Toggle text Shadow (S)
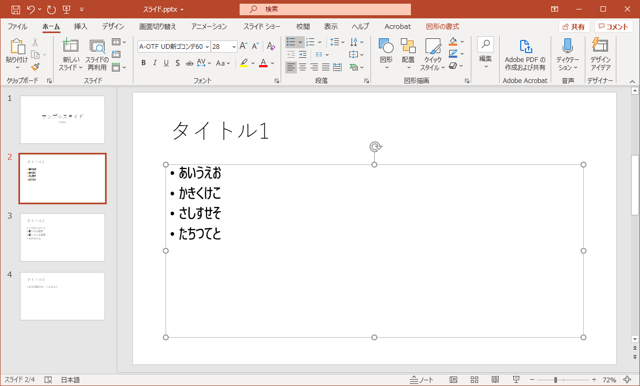 [178, 63]
